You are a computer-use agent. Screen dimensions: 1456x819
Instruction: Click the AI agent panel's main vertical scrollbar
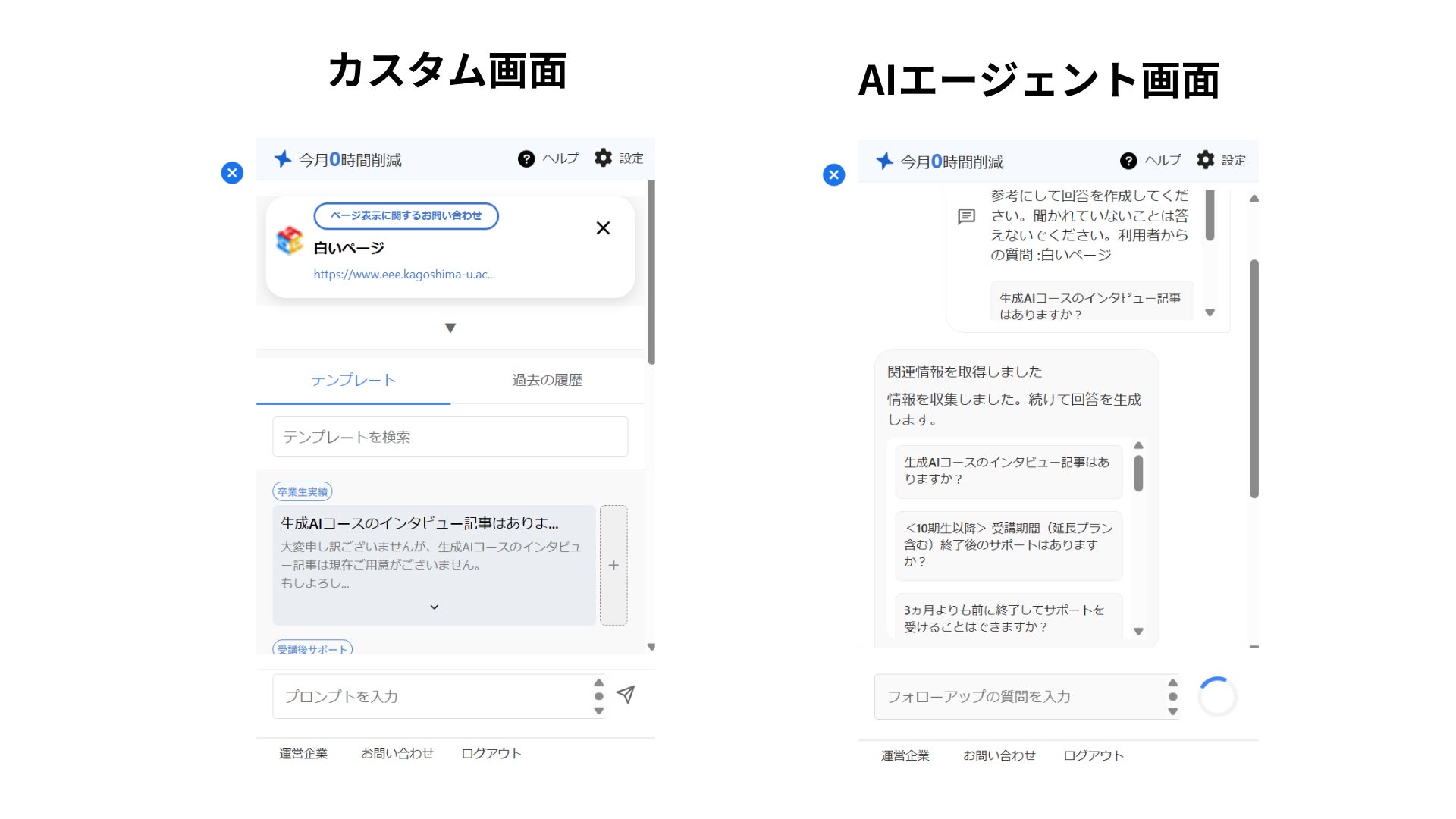pos(1254,379)
